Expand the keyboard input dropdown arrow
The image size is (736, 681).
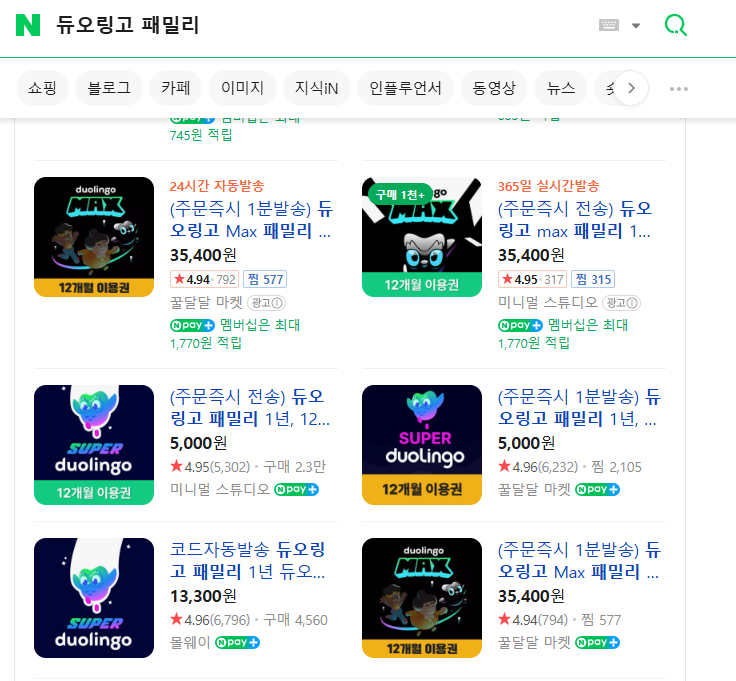tap(636, 26)
